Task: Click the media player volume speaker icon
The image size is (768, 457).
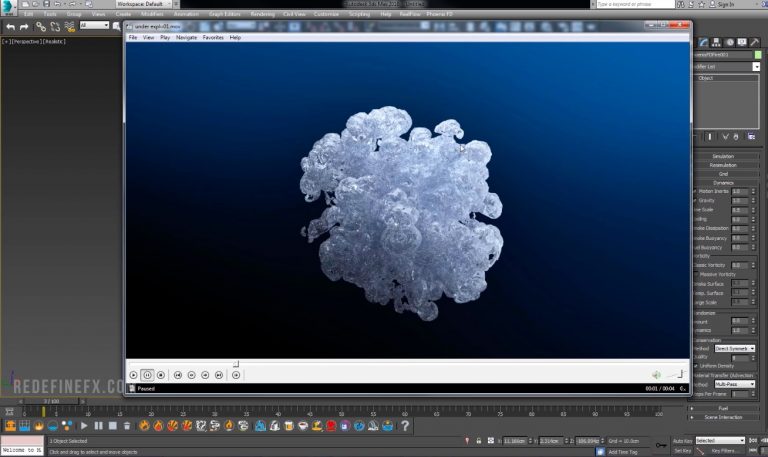Action: [656, 375]
